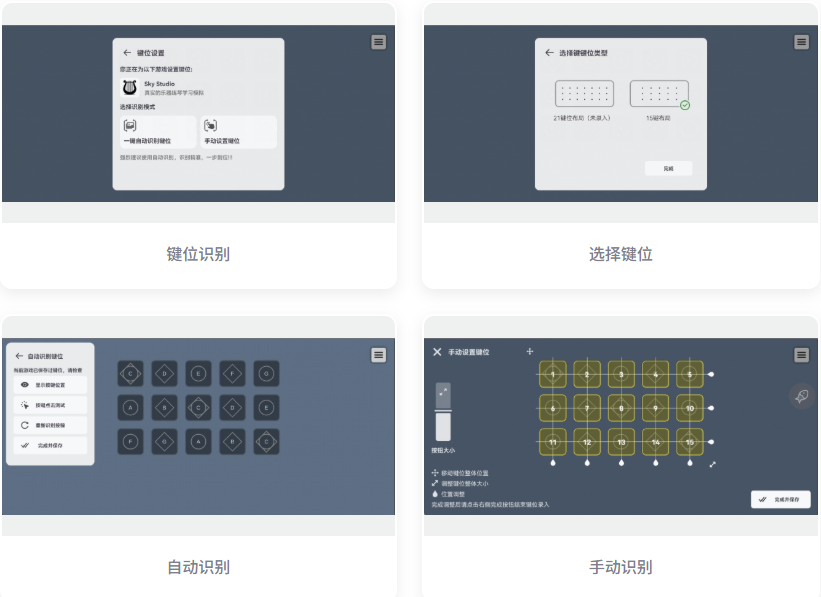This screenshot has height=597, width=821.
Task: Click the 重新识别键位 refresh icon
Action: [x=24, y=424]
